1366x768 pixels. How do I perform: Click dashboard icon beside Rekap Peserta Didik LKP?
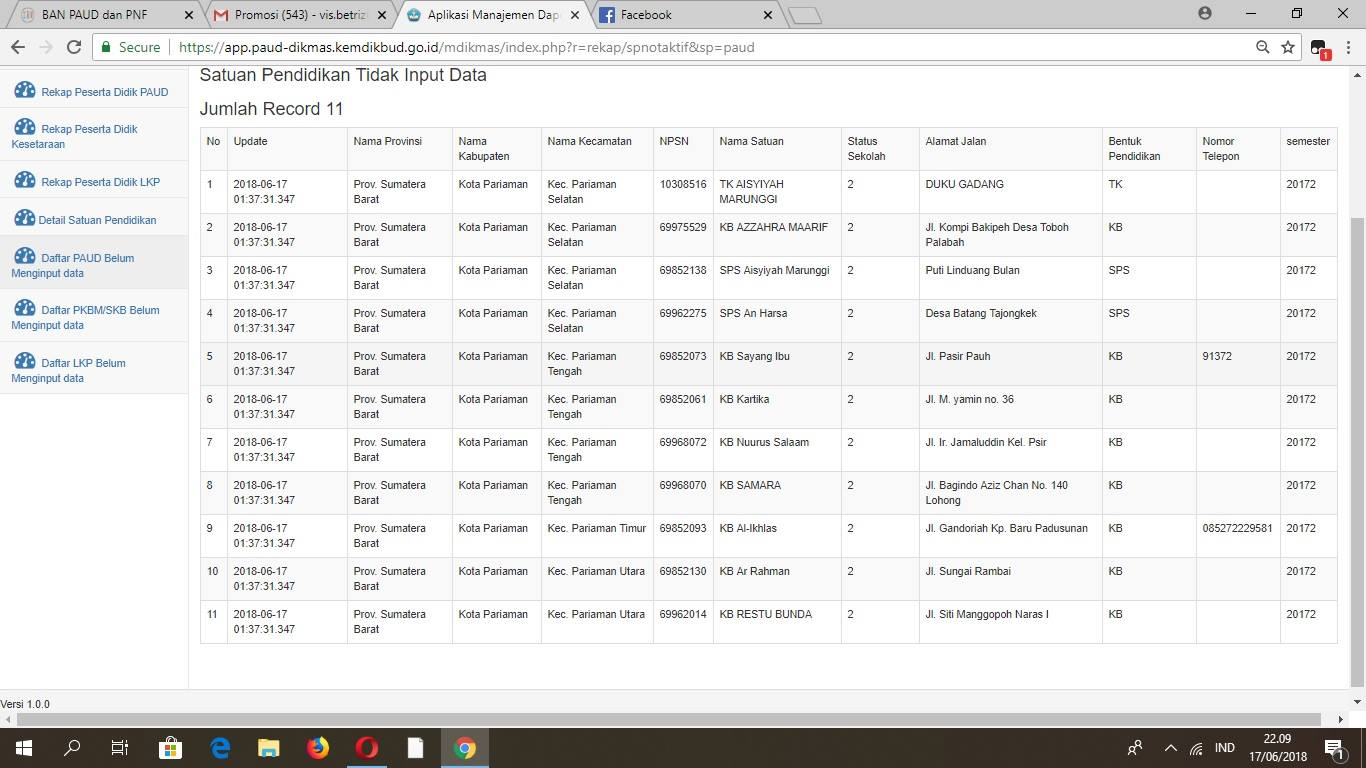pyautogui.click(x=24, y=180)
